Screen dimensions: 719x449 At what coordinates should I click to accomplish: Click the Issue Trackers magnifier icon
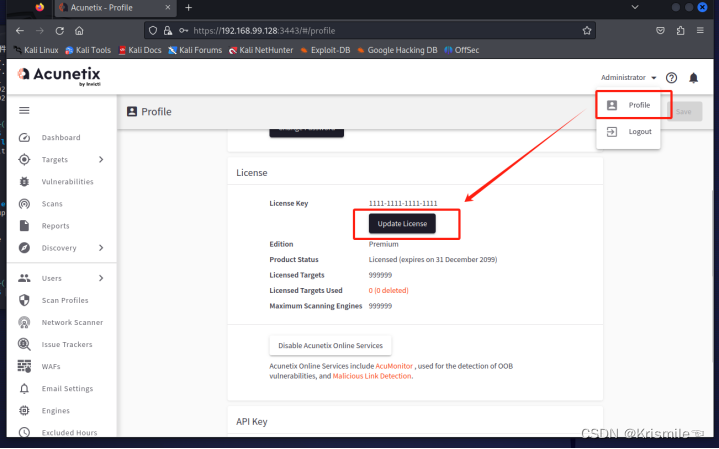tap(24, 344)
